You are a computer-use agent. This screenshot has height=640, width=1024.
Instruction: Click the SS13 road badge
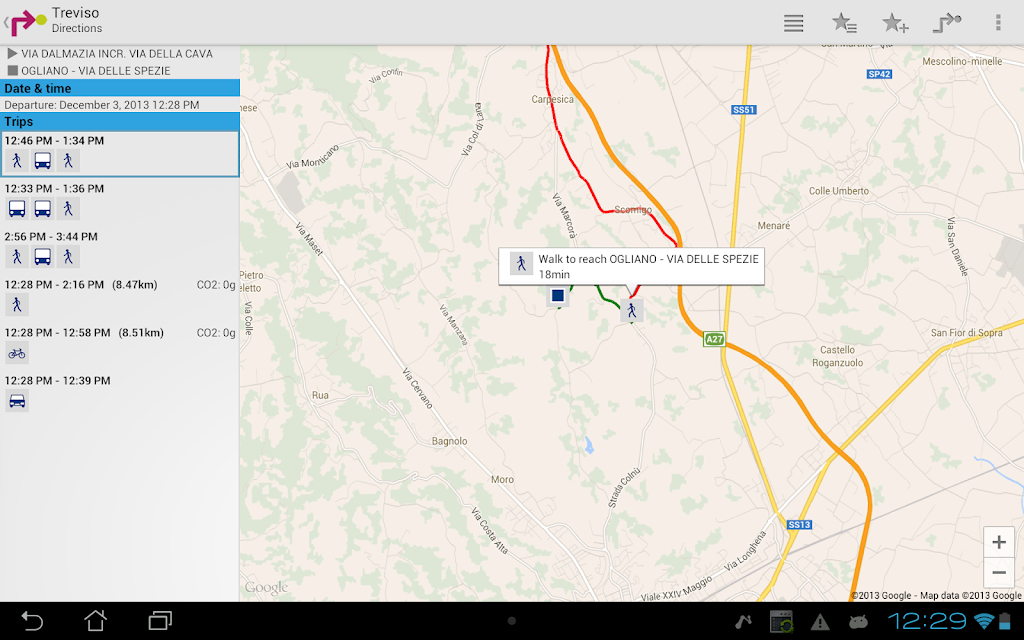click(799, 524)
